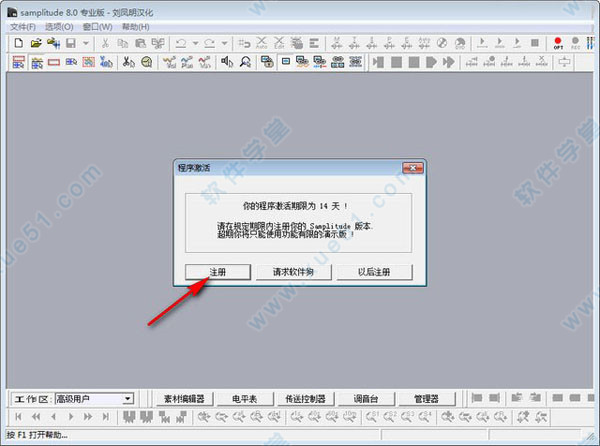The image size is (600, 446).
Task: Open the 帮助(H) menu
Action: [135, 27]
